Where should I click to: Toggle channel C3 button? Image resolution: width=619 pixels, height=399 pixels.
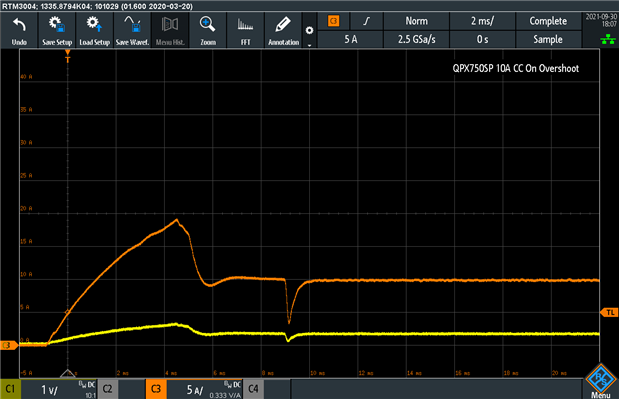(156, 389)
